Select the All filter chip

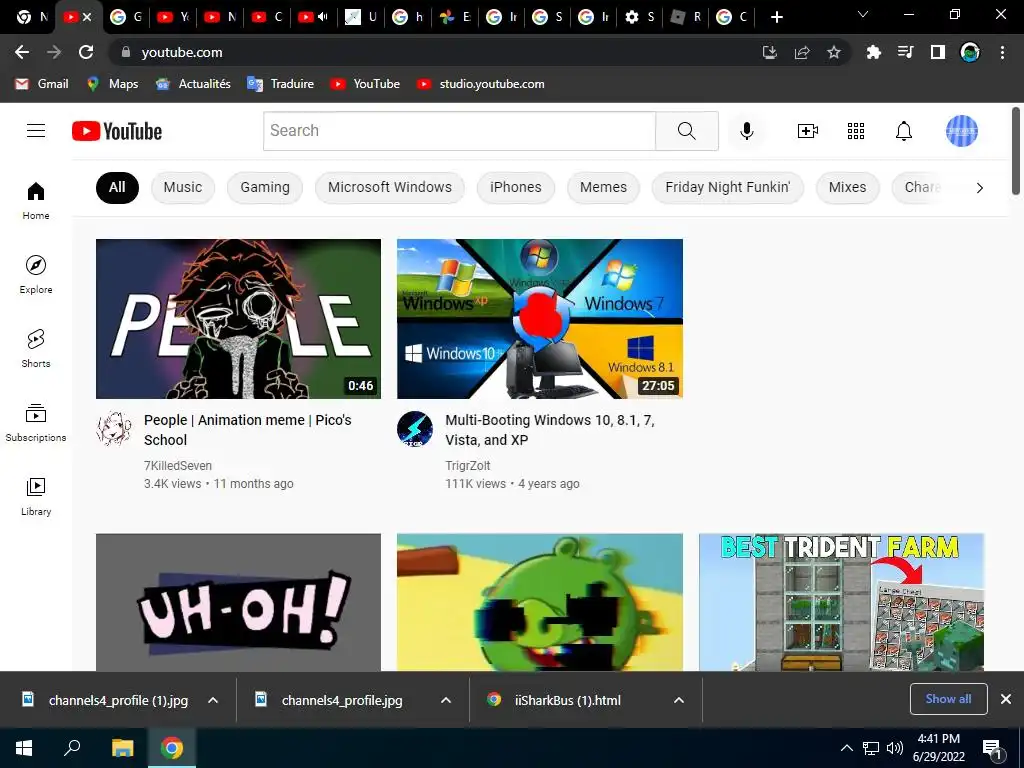click(x=117, y=187)
